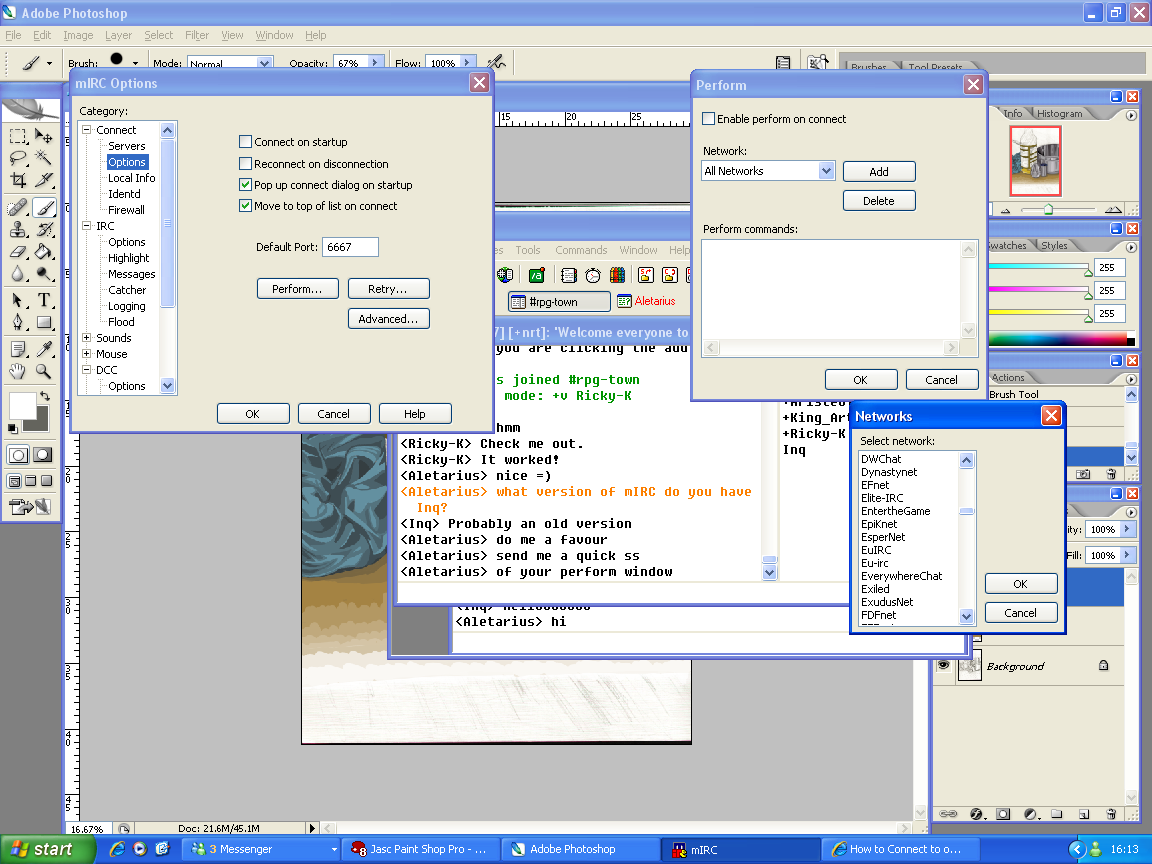
Task: Open the brush Mode dropdown
Action: tap(264, 63)
